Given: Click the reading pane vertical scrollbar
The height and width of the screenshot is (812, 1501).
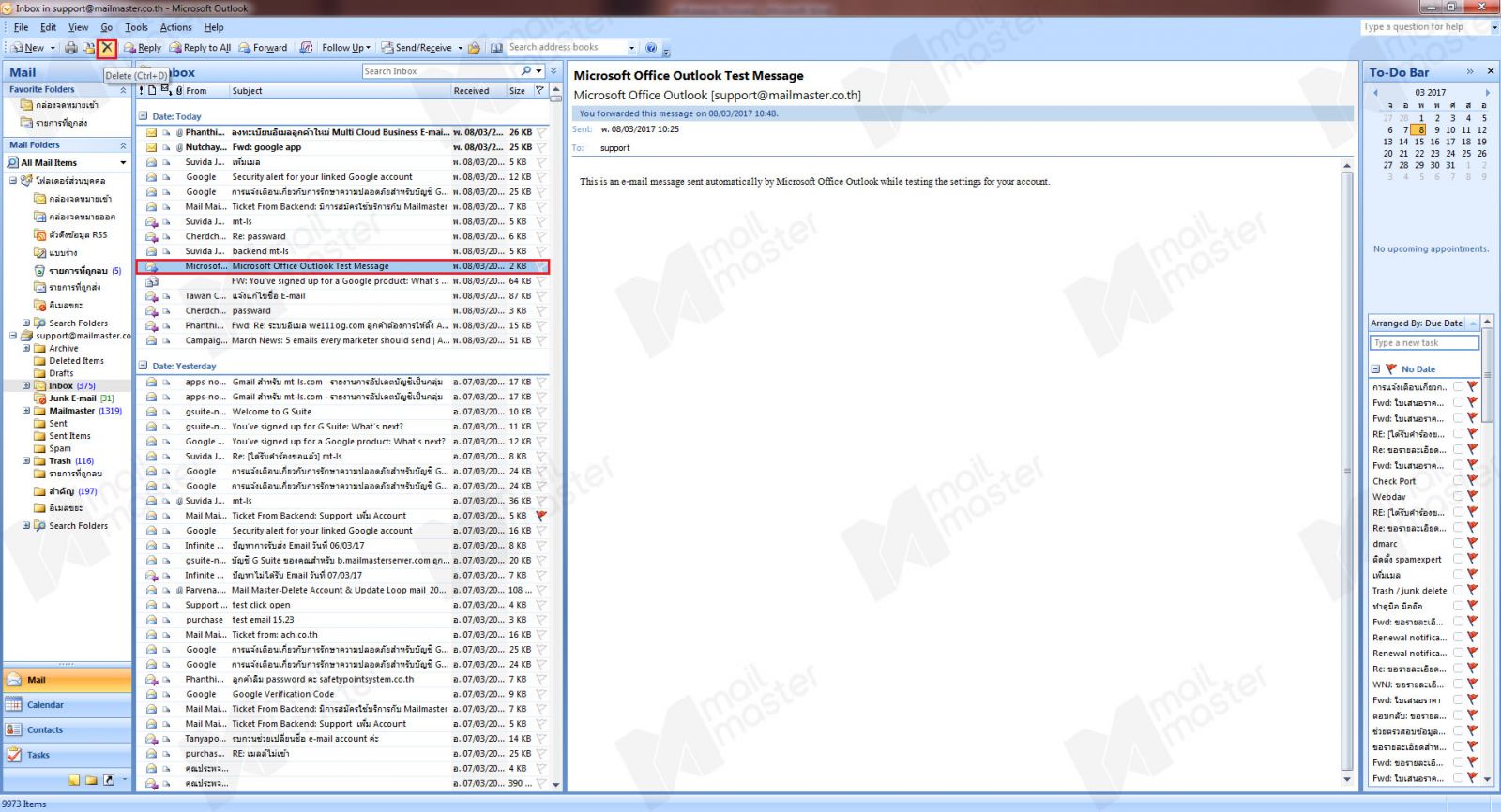Looking at the screenshot, I should (1347, 474).
